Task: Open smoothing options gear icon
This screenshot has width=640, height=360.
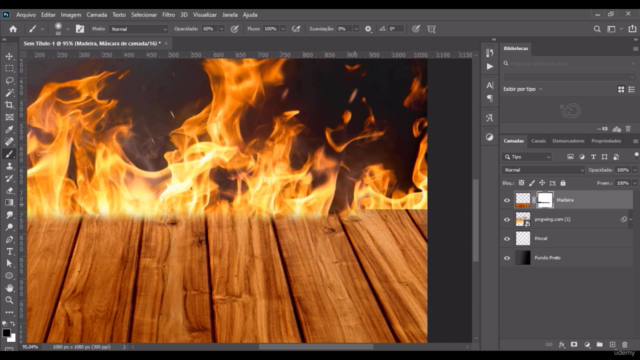Action: (368, 29)
